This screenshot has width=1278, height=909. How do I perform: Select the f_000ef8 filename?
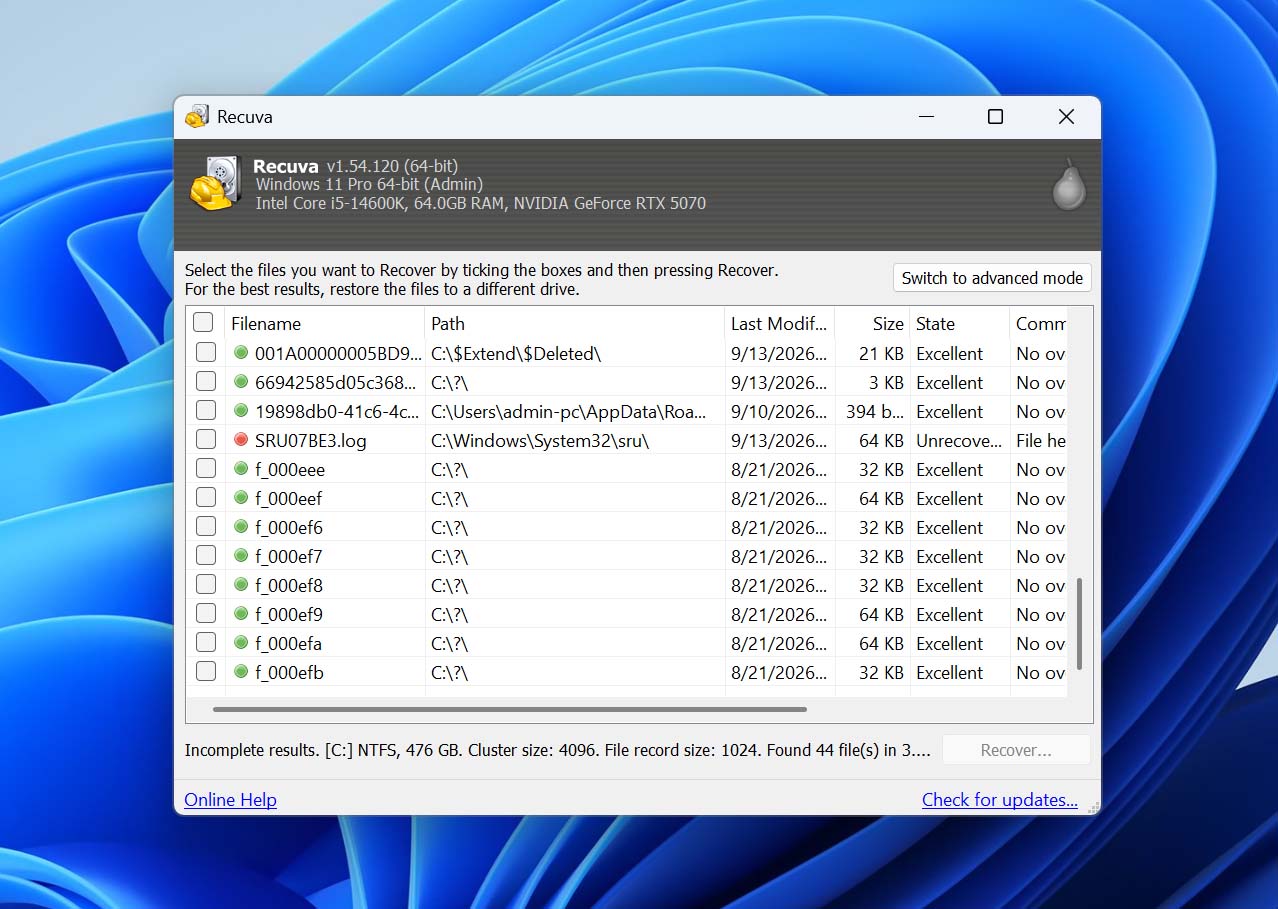289,585
